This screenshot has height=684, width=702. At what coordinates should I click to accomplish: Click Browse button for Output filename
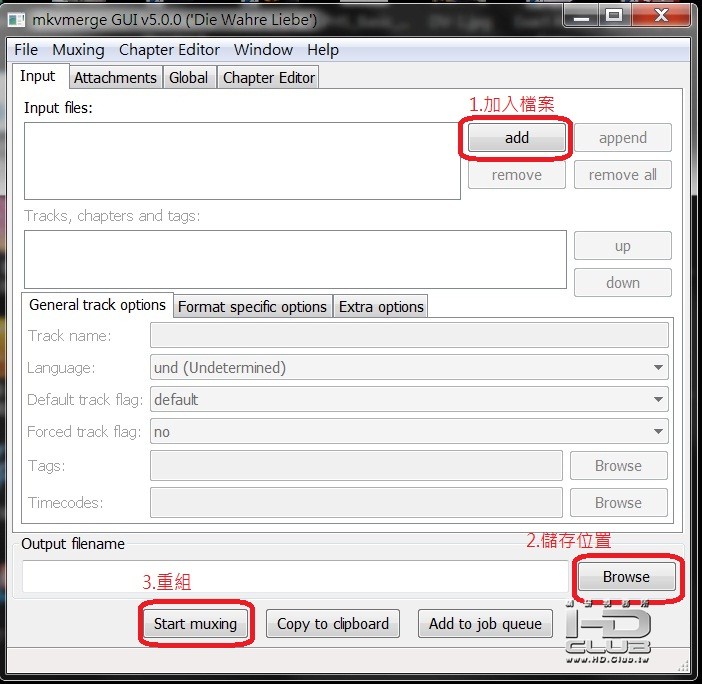[626, 577]
